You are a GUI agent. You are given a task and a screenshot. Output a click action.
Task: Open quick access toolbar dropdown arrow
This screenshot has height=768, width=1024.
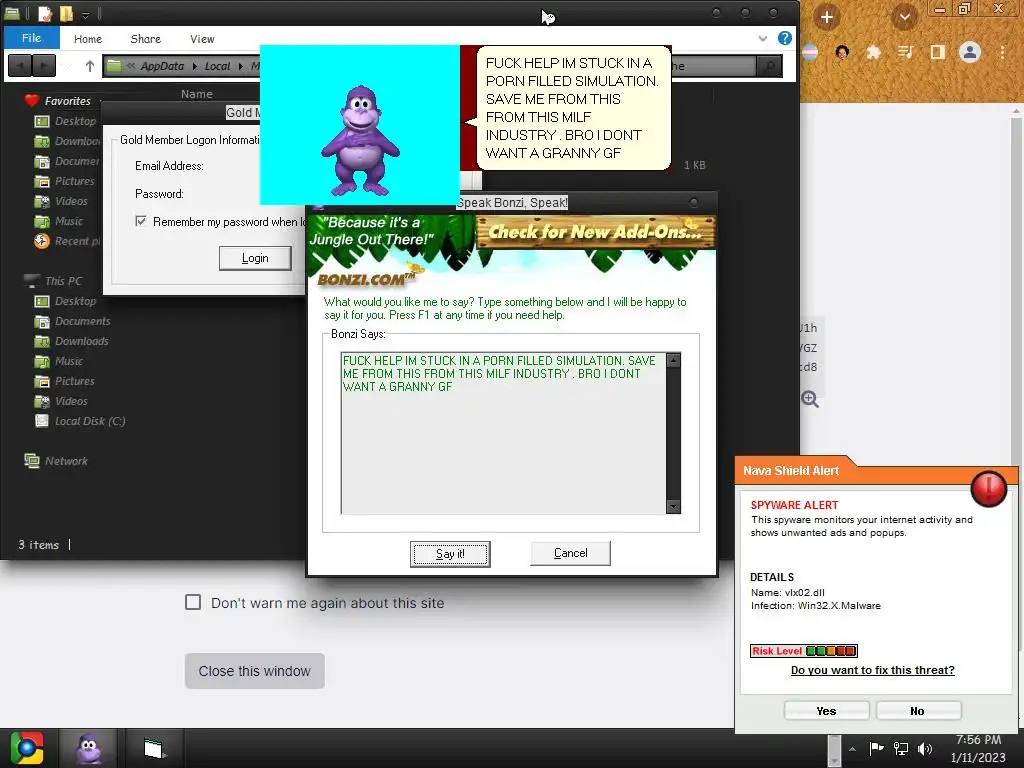coord(86,14)
